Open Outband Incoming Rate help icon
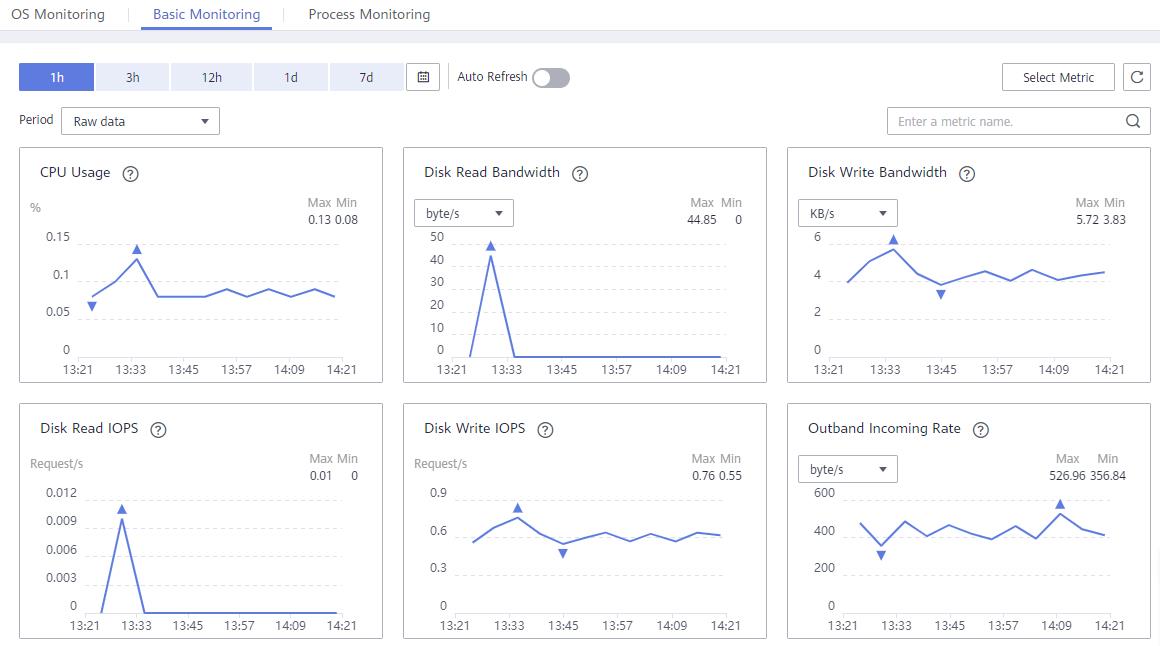 [x=981, y=430]
